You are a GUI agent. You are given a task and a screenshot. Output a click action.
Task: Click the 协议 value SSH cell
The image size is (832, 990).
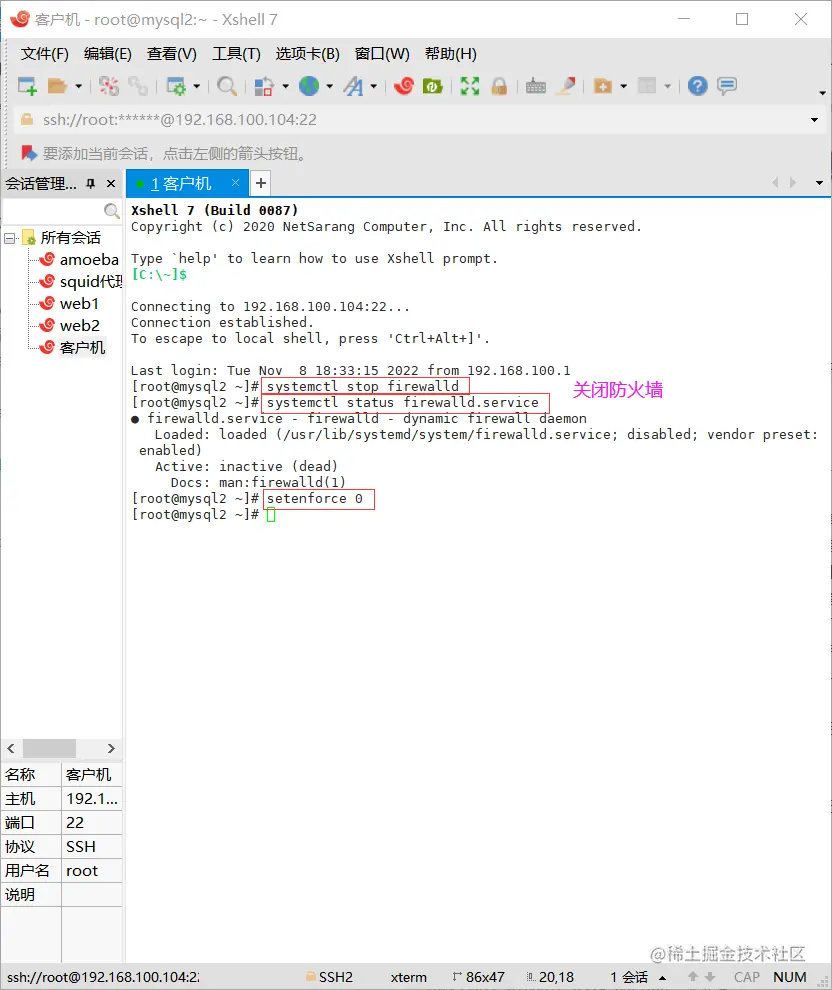92,847
